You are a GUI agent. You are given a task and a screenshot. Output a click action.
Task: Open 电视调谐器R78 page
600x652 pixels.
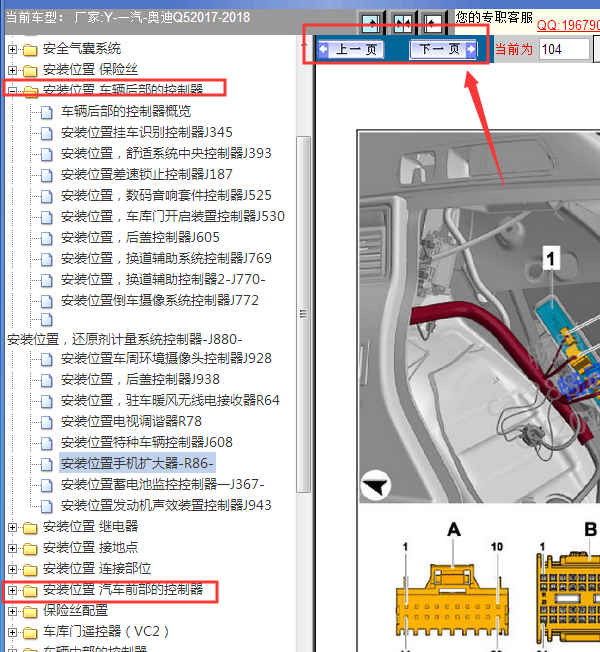coord(131,421)
